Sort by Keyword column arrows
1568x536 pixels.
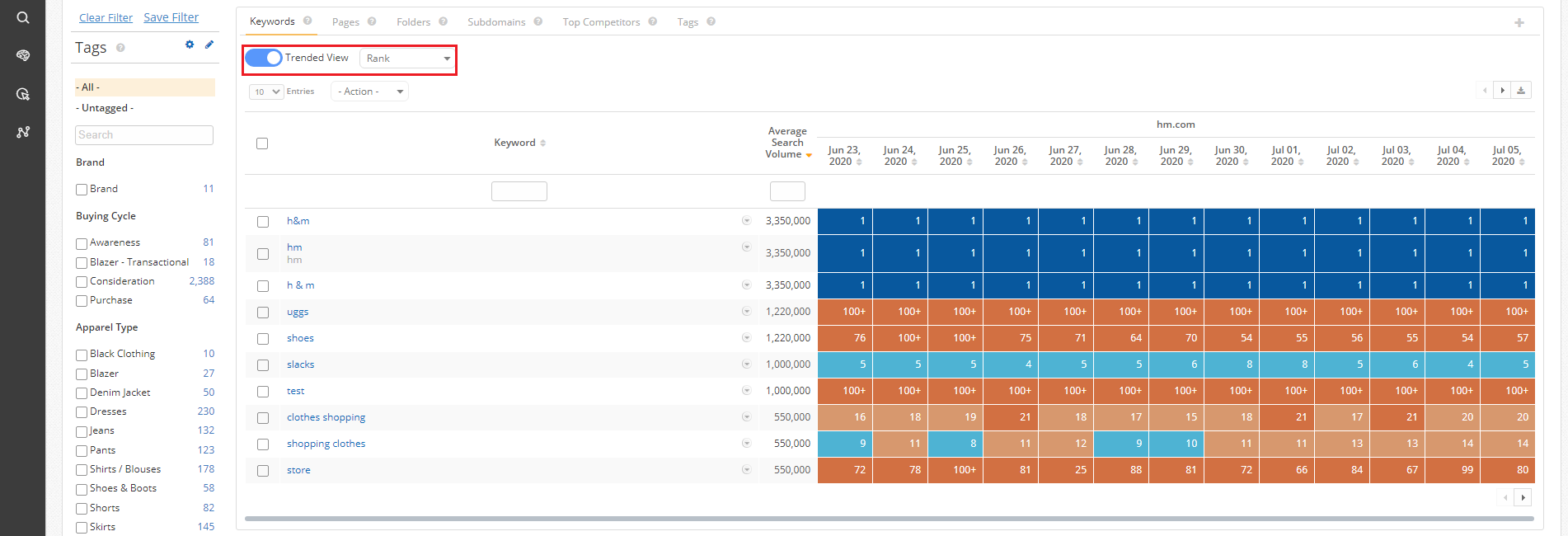tap(542, 143)
